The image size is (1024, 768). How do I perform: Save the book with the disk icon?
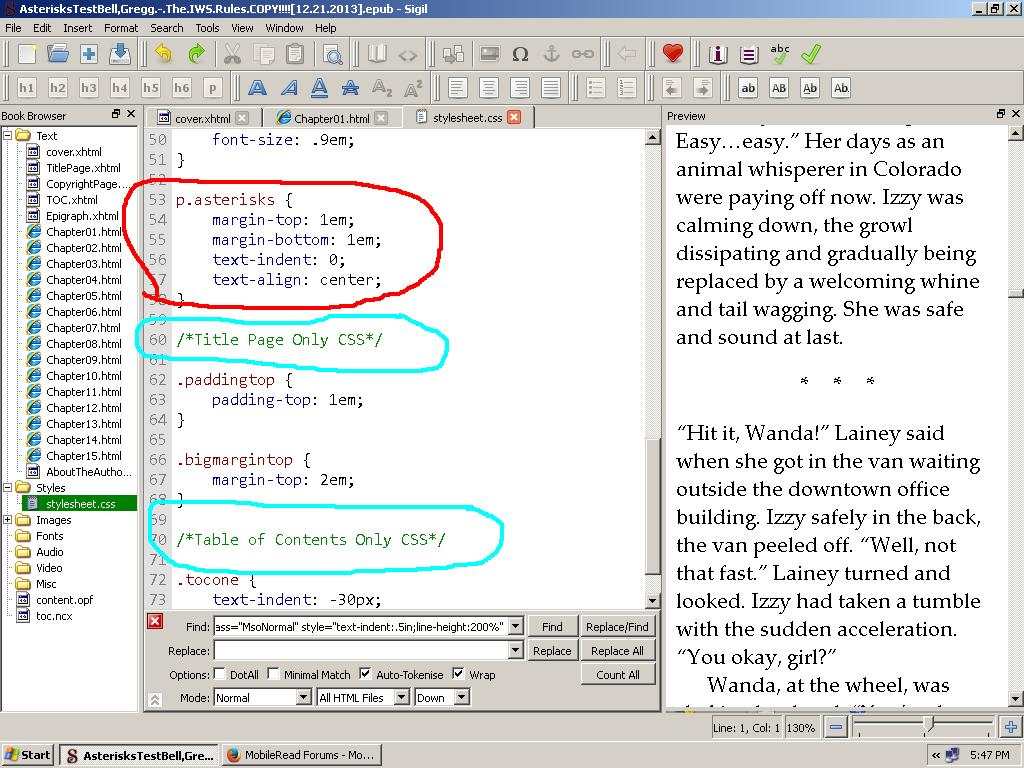pyautogui.click(x=120, y=54)
